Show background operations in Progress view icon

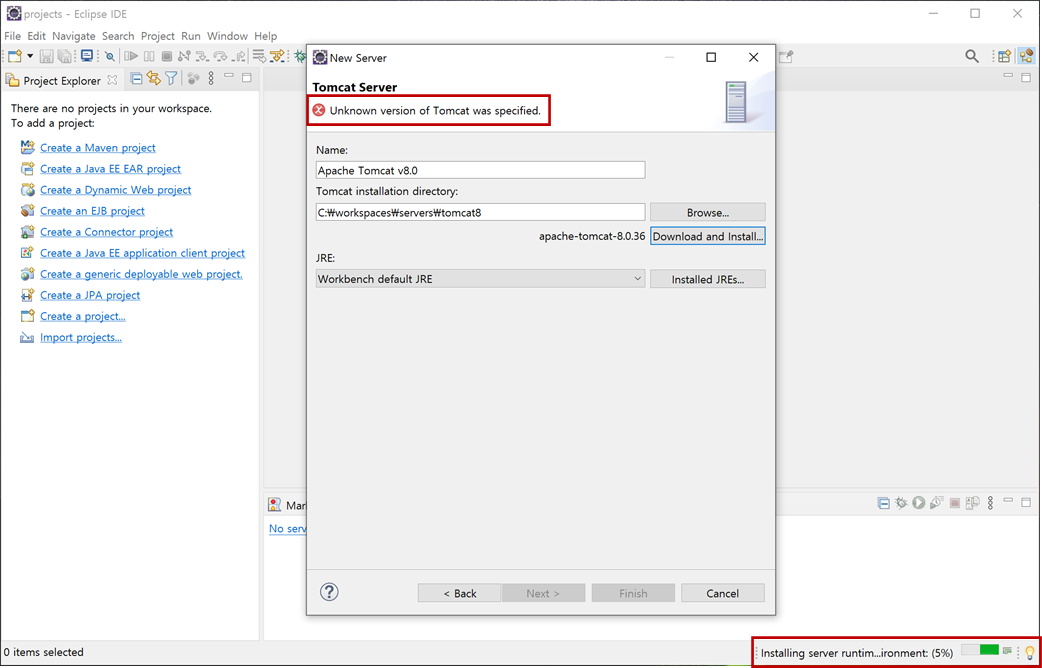click(x=1007, y=650)
